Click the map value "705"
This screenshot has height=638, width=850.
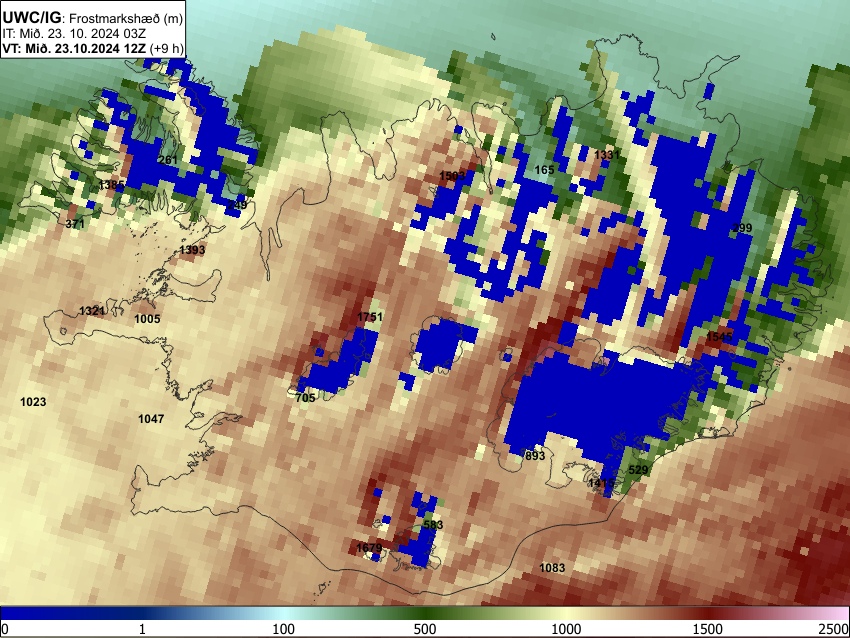tap(305, 398)
